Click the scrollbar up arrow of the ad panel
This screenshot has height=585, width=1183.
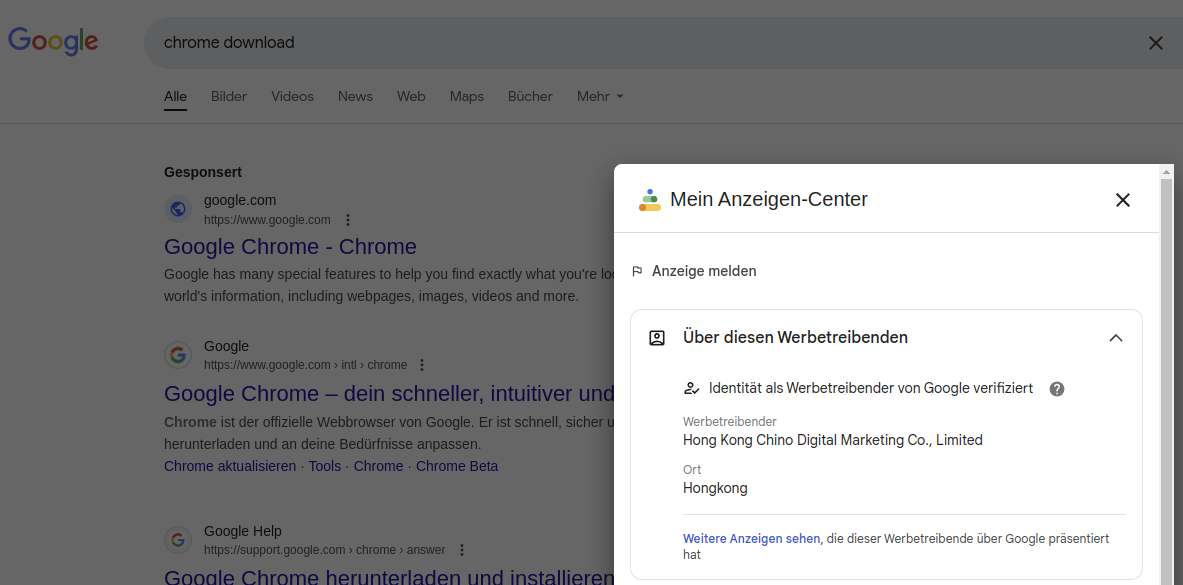[x=1167, y=172]
